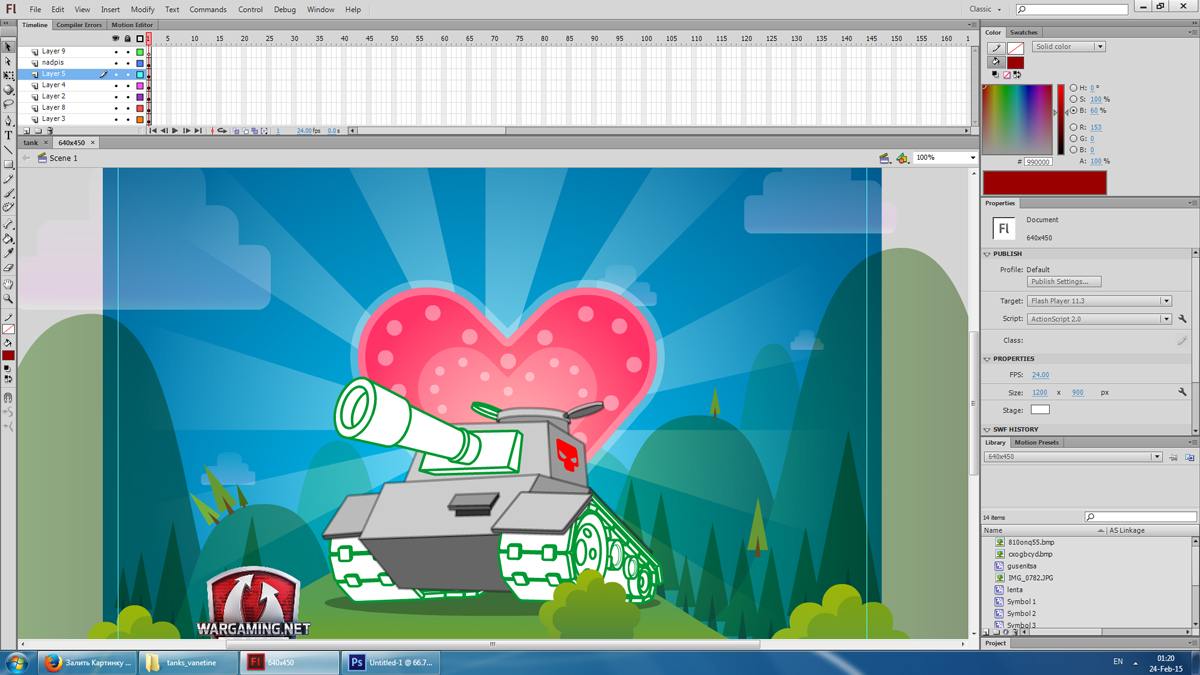Open the ActionScript 2.0 script dropdown
Image resolution: width=1200 pixels, height=675 pixels.
(1099, 319)
